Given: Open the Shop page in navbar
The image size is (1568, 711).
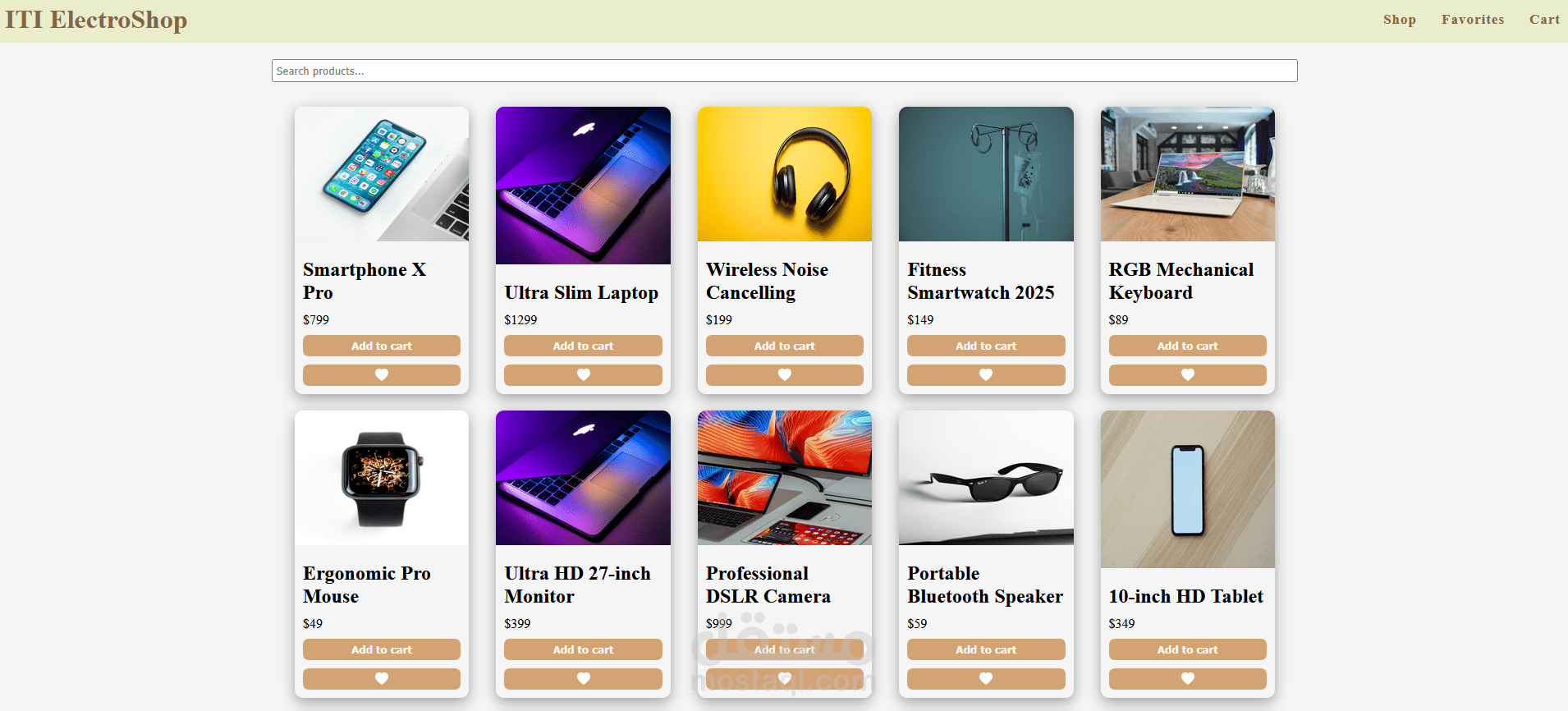Looking at the screenshot, I should click(1400, 20).
